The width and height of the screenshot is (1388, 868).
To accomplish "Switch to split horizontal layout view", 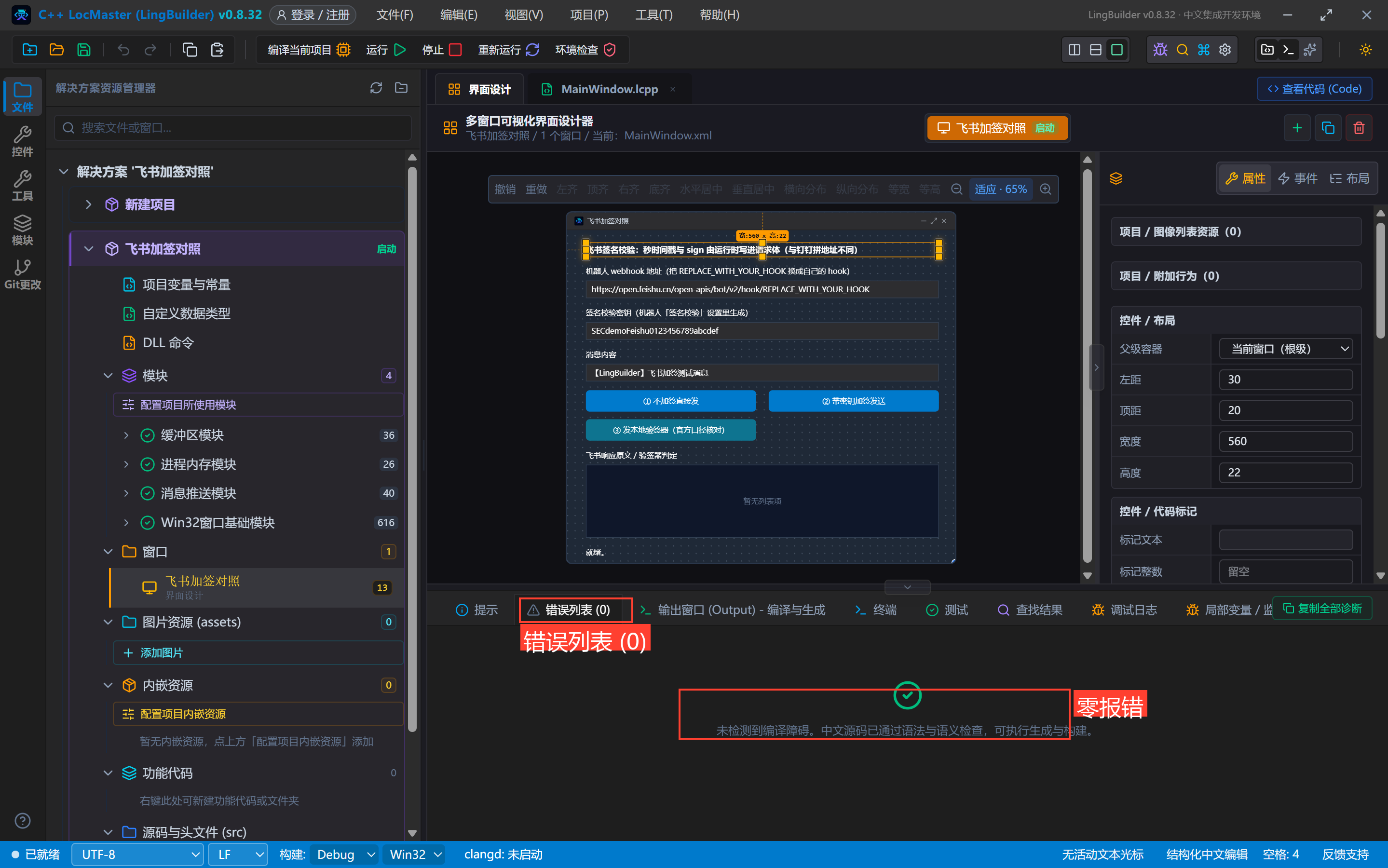I will point(1096,50).
